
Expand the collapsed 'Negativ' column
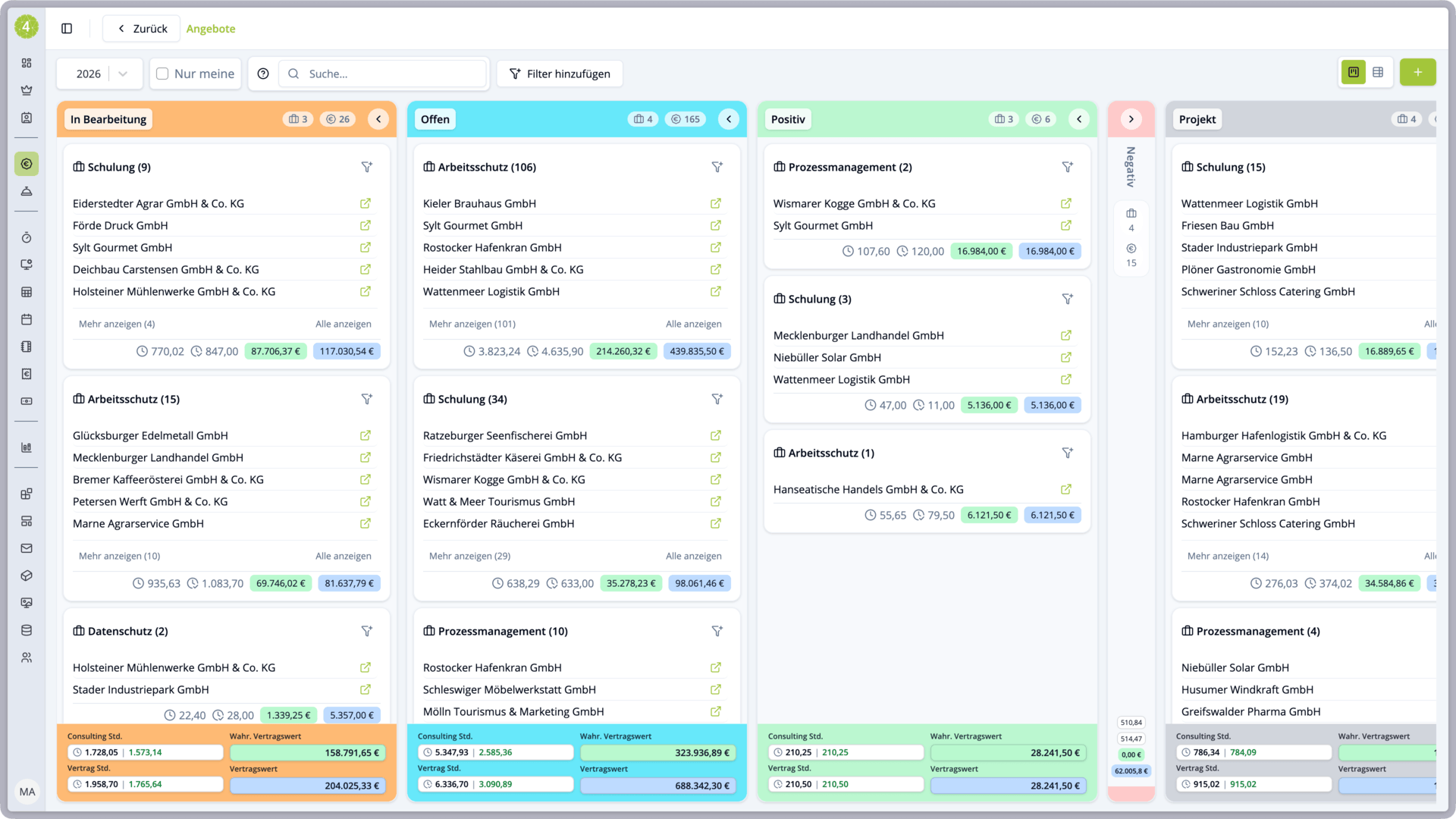[1131, 119]
